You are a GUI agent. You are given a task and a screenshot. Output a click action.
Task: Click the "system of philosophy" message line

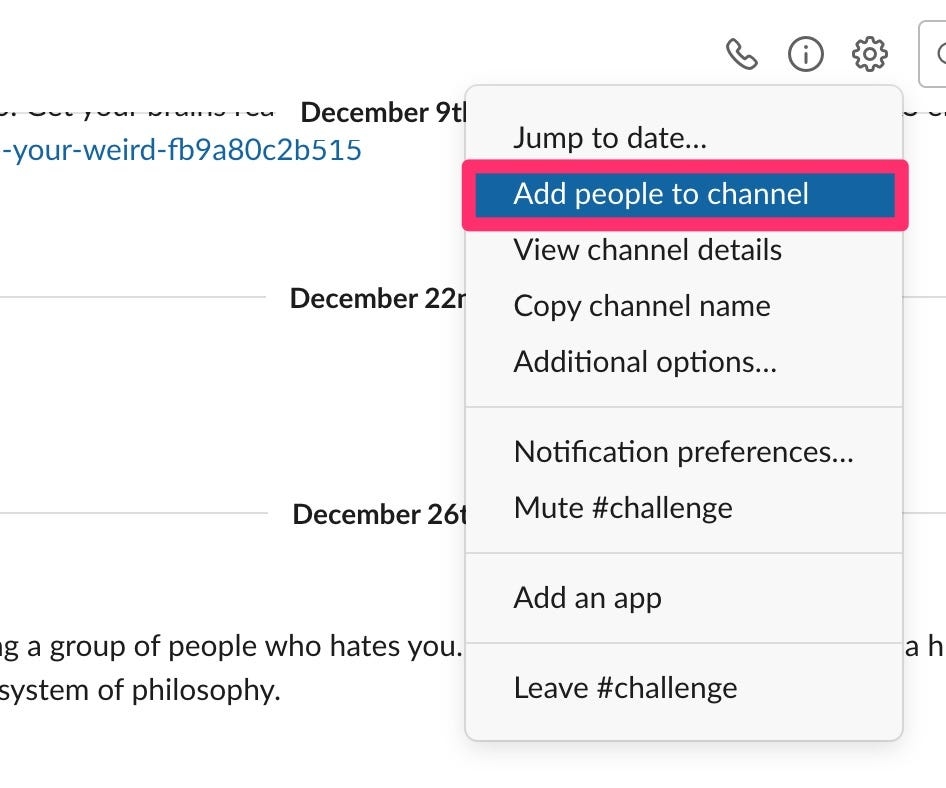tap(140, 691)
